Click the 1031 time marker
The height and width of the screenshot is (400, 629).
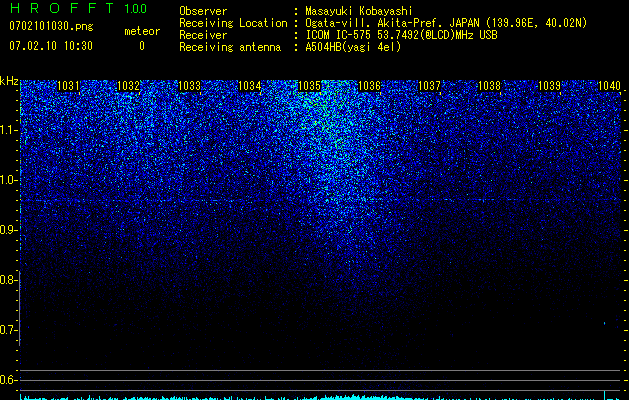[68, 86]
